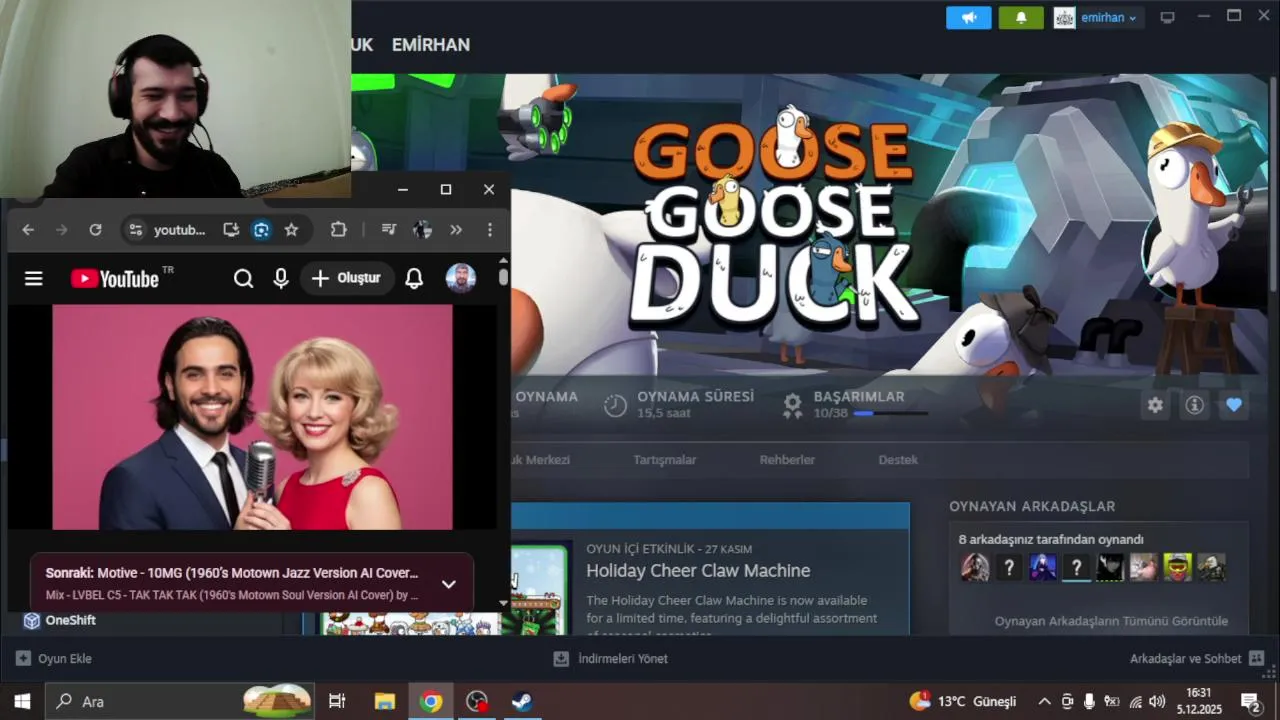The width and height of the screenshot is (1280, 720).
Task: Open Steam announcements megaphone button
Action: [968, 18]
